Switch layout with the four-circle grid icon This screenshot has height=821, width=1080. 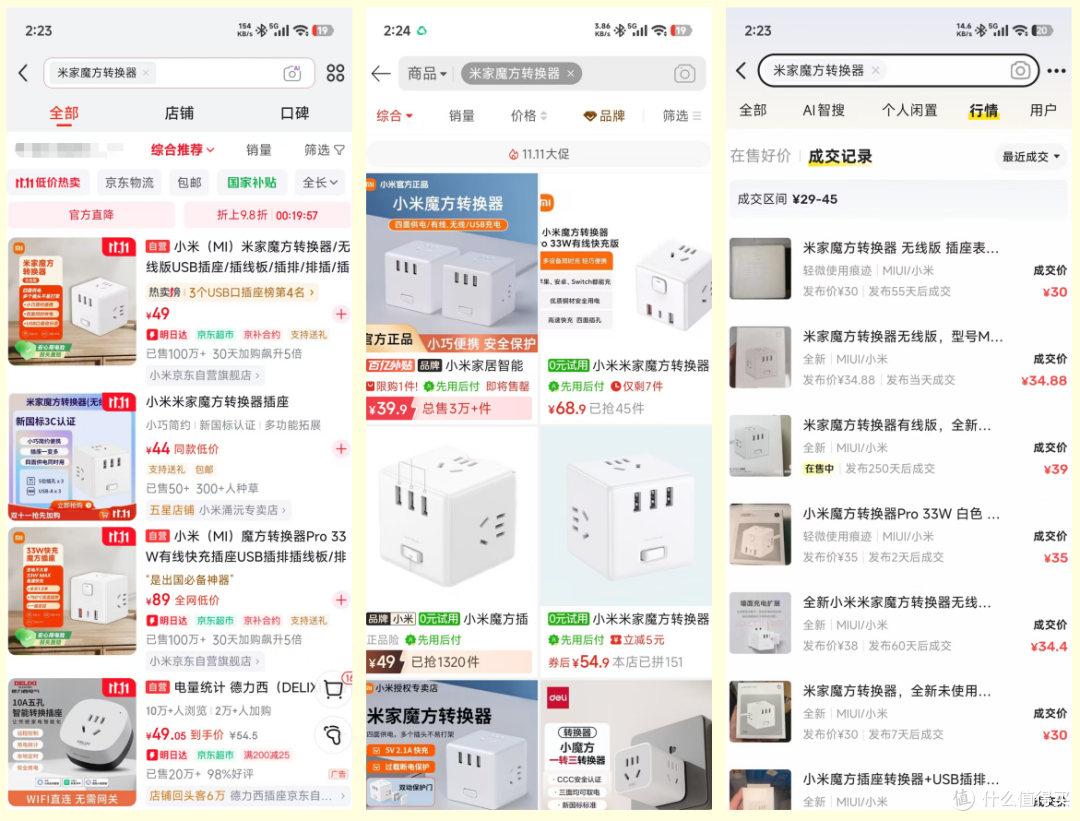[335, 73]
